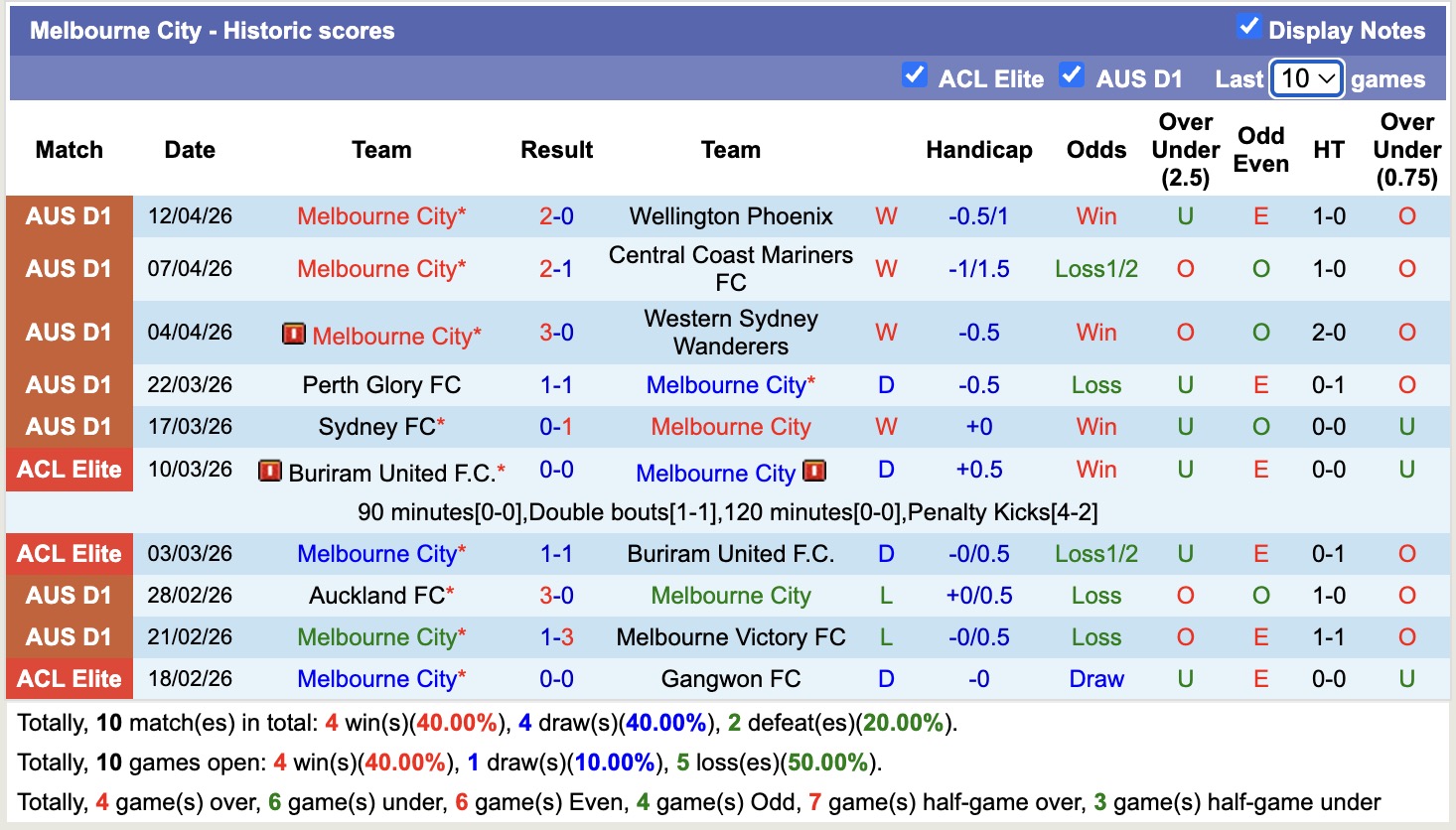Screen dimensions: 1456x830
Task: Open the Wellington Phoenix team page
Action: 731,216
